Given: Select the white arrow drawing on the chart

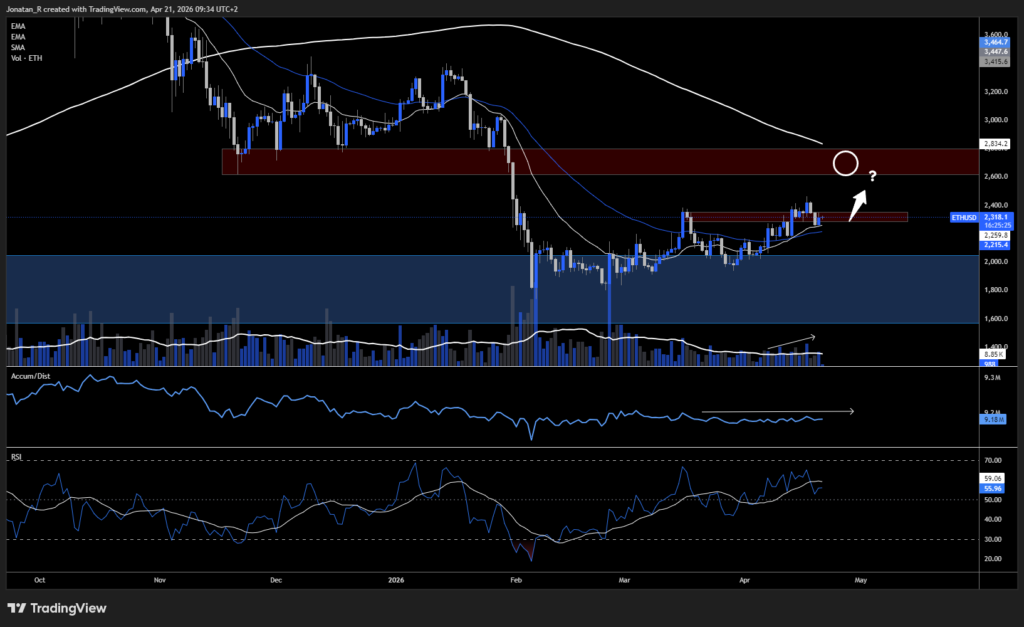Looking at the screenshot, I should click(x=857, y=200).
